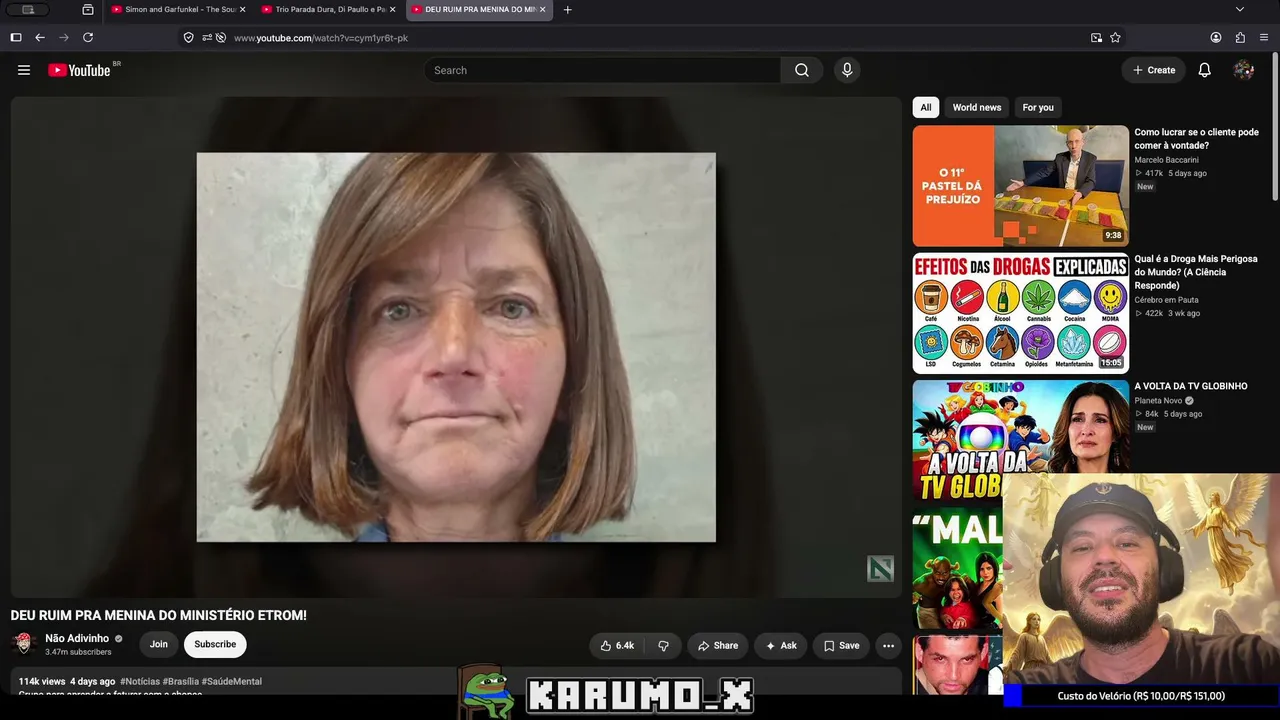
Task: Open the Create dropdown button
Action: [1153, 70]
